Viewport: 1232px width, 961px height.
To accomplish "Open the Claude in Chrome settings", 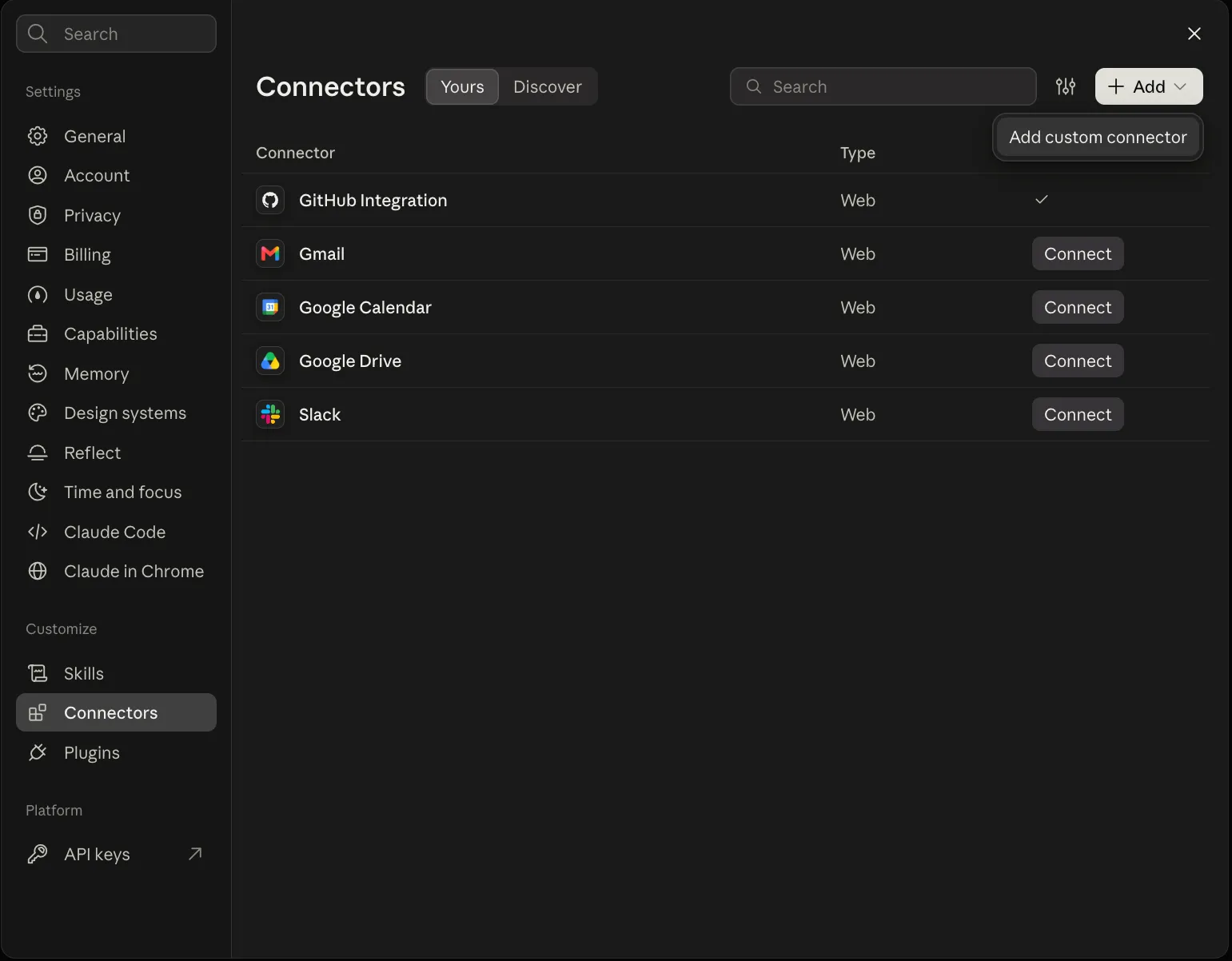I will click(x=116, y=571).
